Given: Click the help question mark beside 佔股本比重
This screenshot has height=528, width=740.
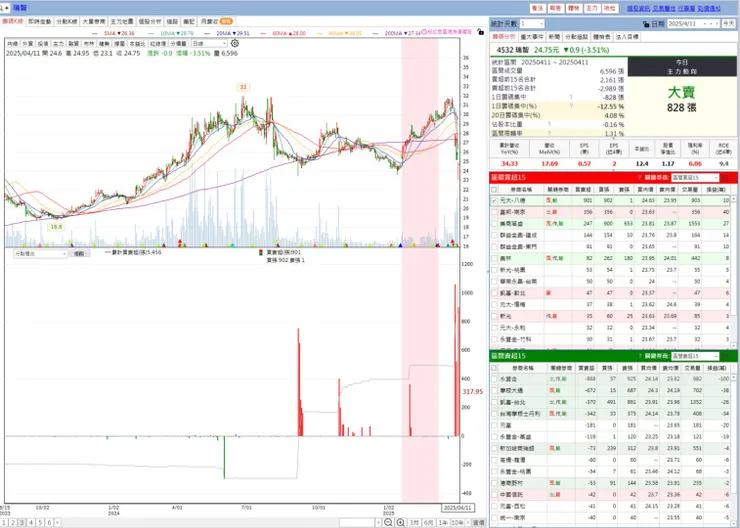Looking at the screenshot, I should coord(549,125).
